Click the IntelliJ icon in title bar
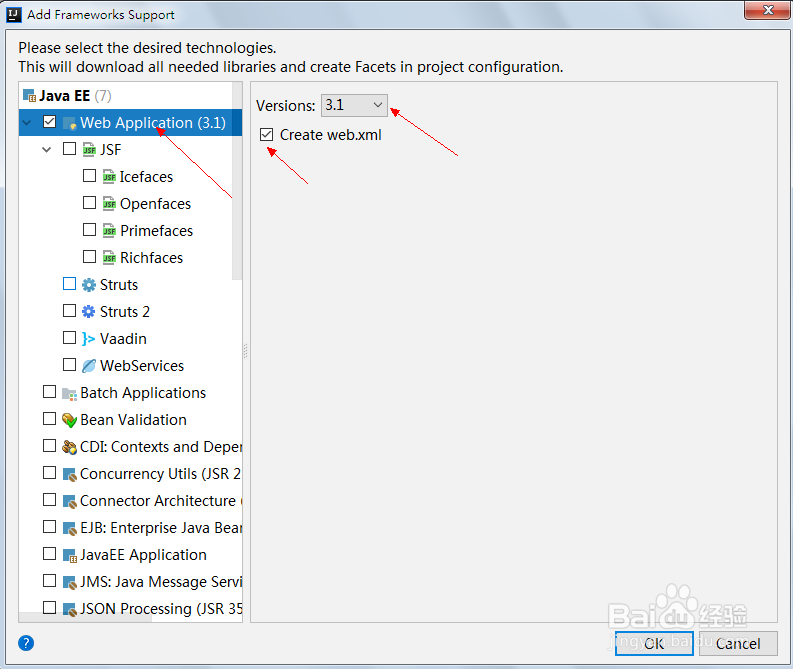This screenshot has height=669, width=793. tap(14, 15)
